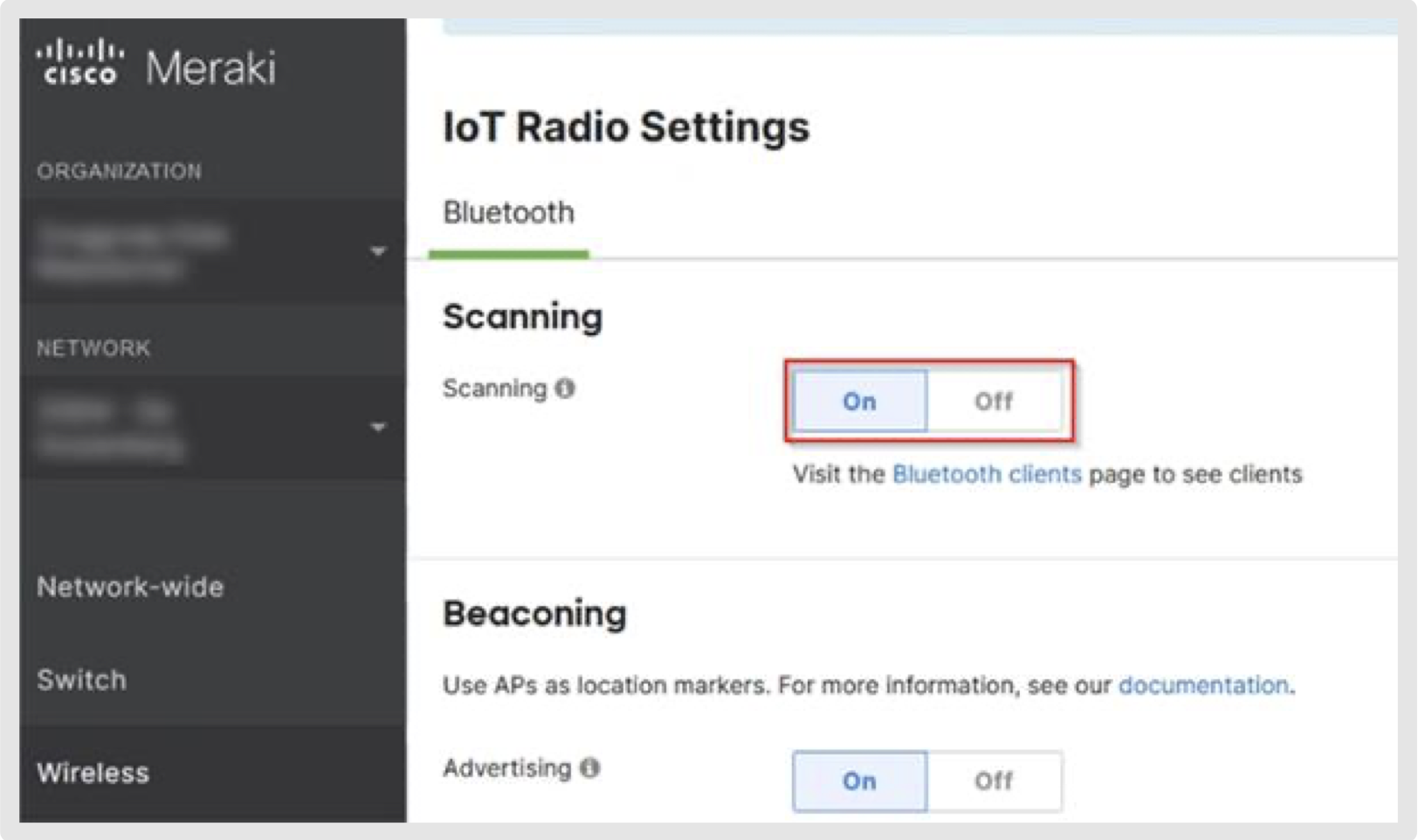Expand the Organization selector dropdown arrow
The height and width of the screenshot is (840, 1418).
(377, 251)
